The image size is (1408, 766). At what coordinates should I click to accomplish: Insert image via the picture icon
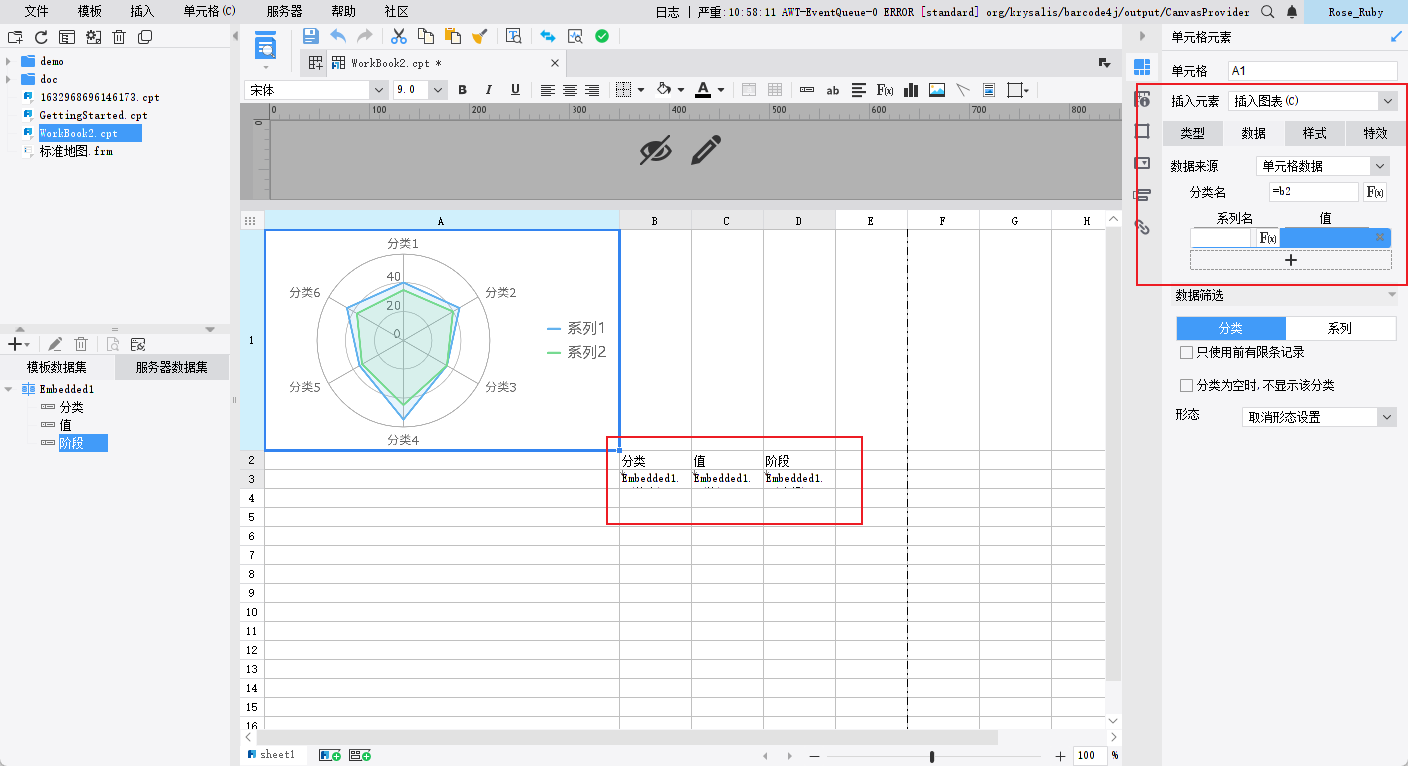[x=937, y=90]
